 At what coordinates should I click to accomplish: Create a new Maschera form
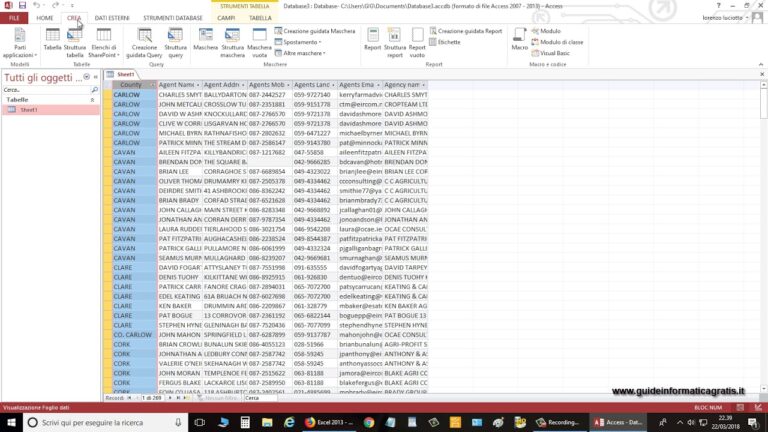coord(206,40)
